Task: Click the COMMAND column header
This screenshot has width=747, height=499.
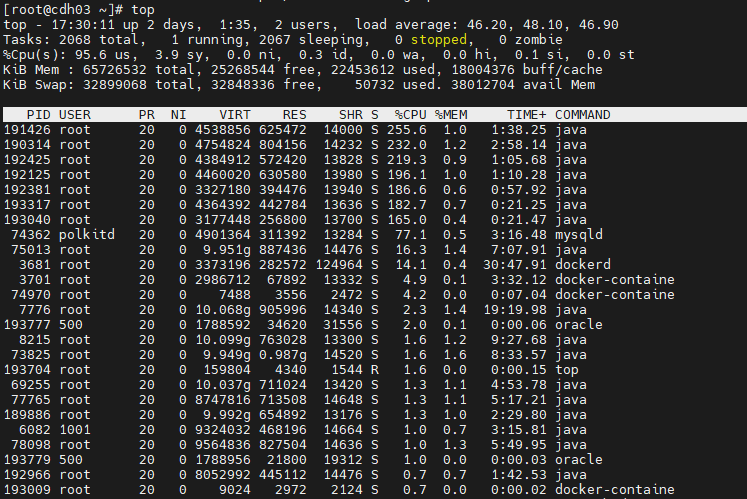Action: pos(583,115)
